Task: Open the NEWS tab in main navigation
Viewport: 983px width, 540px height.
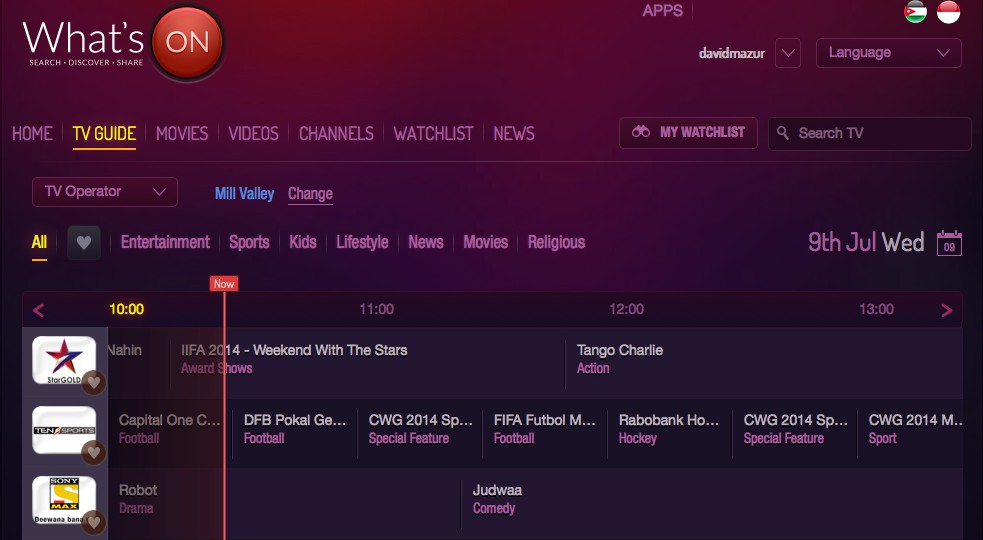Action: point(514,134)
